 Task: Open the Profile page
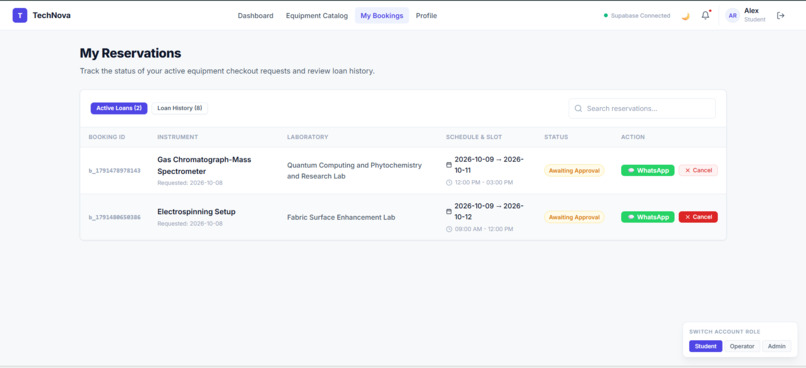(426, 16)
